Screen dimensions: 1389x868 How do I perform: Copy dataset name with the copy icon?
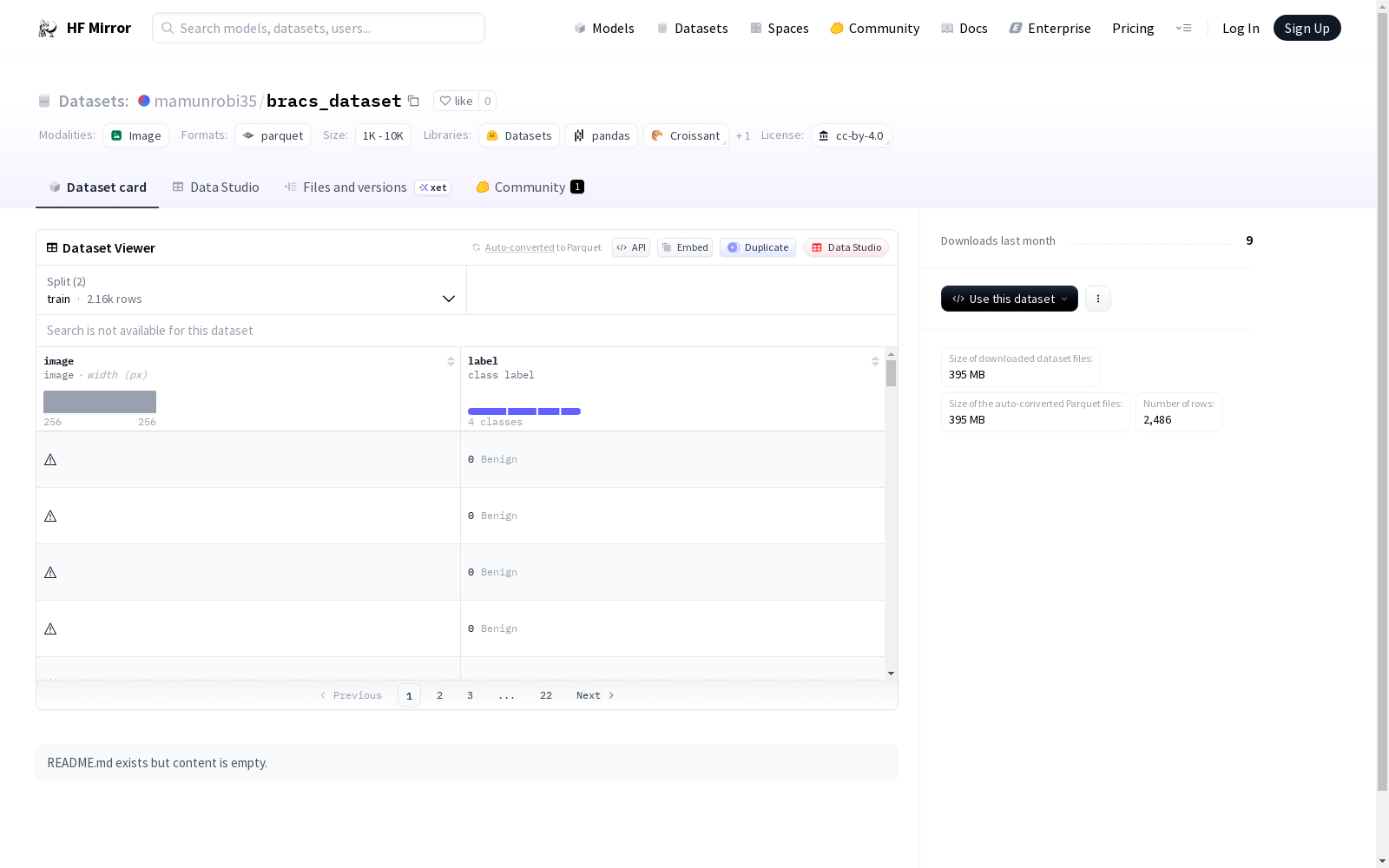point(414,102)
